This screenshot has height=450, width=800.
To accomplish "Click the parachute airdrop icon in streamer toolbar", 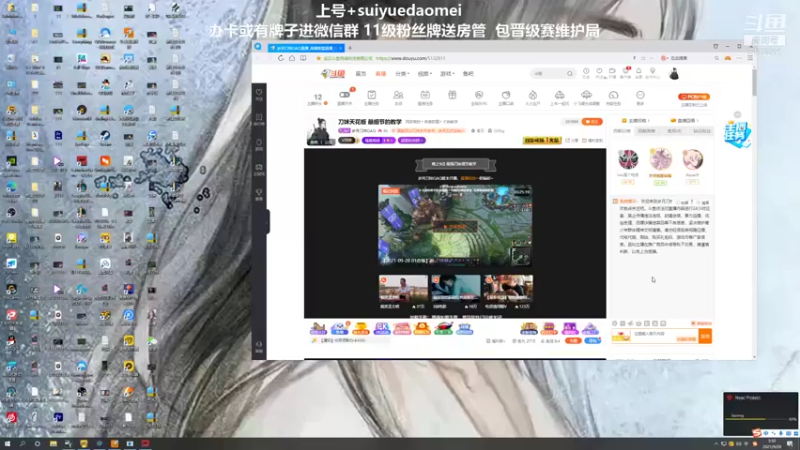I will coord(586,97).
